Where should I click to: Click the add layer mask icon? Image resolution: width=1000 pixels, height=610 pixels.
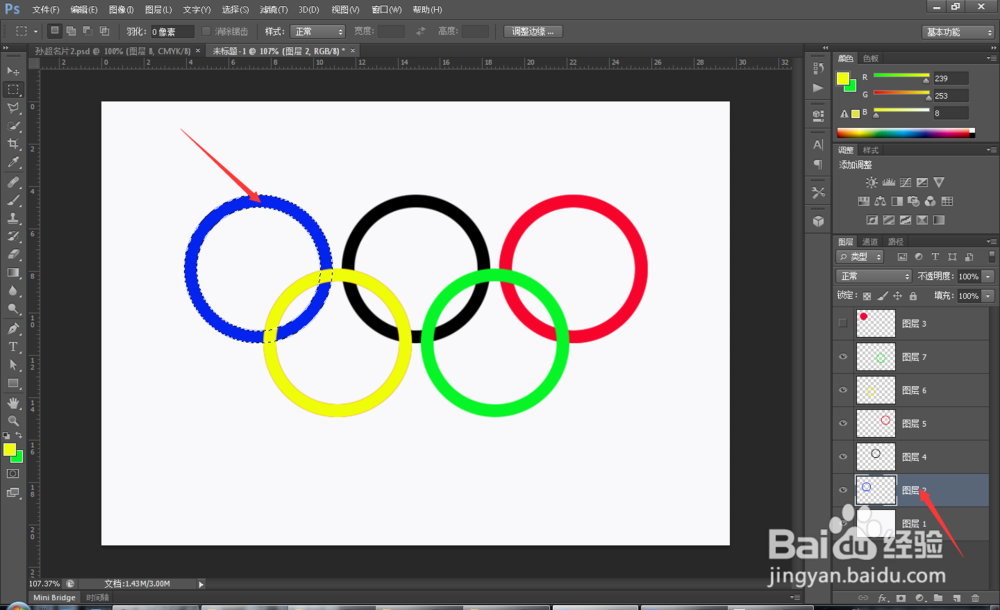tap(901, 598)
